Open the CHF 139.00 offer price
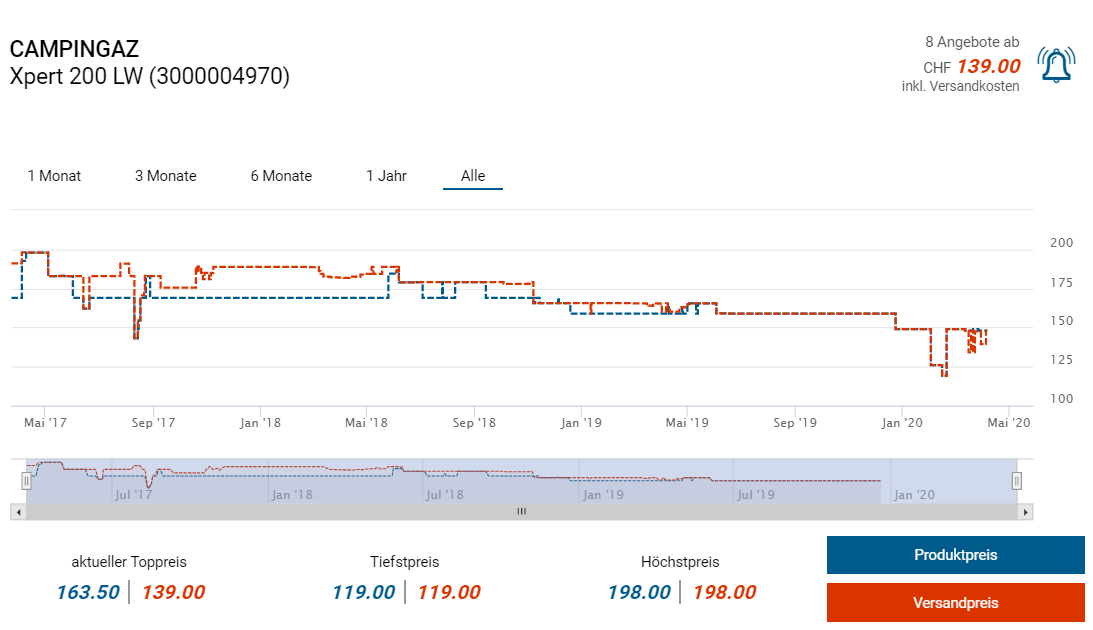This screenshot has width=1093, height=630. (988, 67)
